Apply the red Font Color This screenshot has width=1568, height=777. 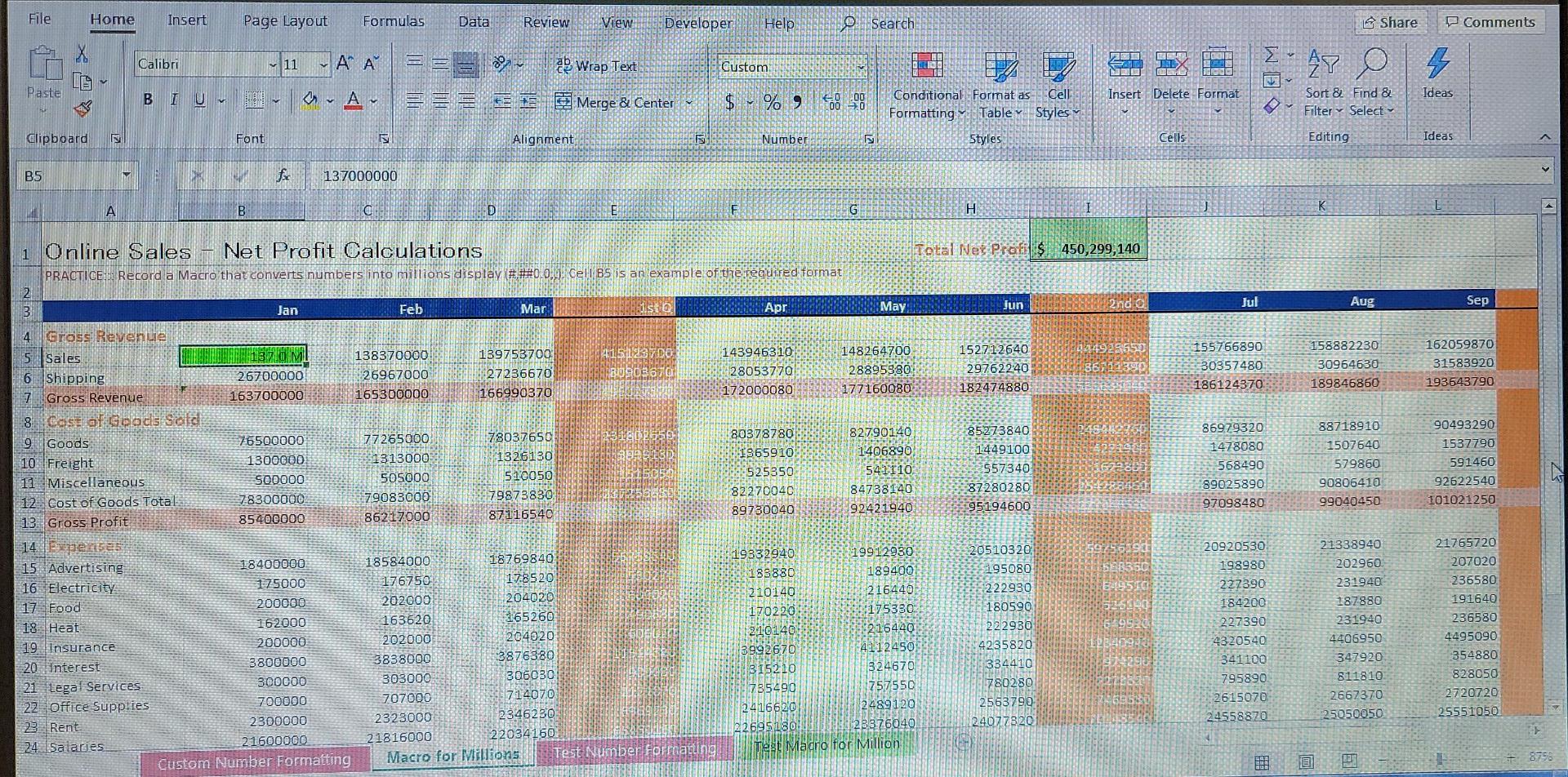pos(353,100)
